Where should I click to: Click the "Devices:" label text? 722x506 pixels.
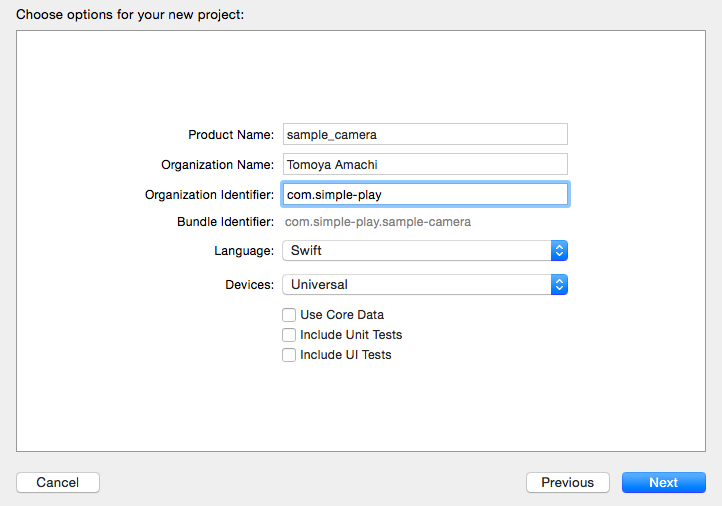249,285
